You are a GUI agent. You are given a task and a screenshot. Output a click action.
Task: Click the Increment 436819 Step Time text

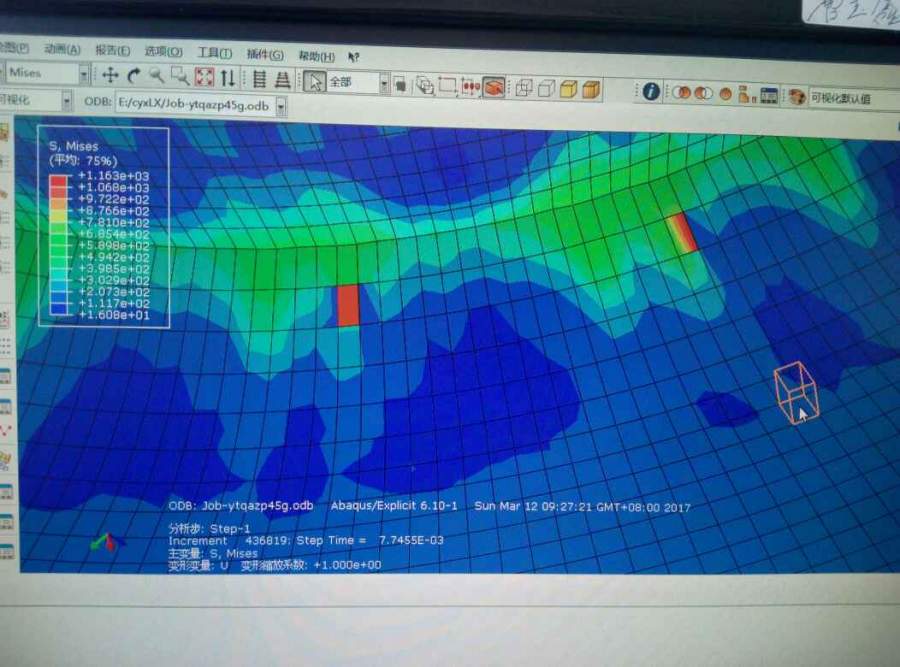pyautogui.click(x=306, y=540)
